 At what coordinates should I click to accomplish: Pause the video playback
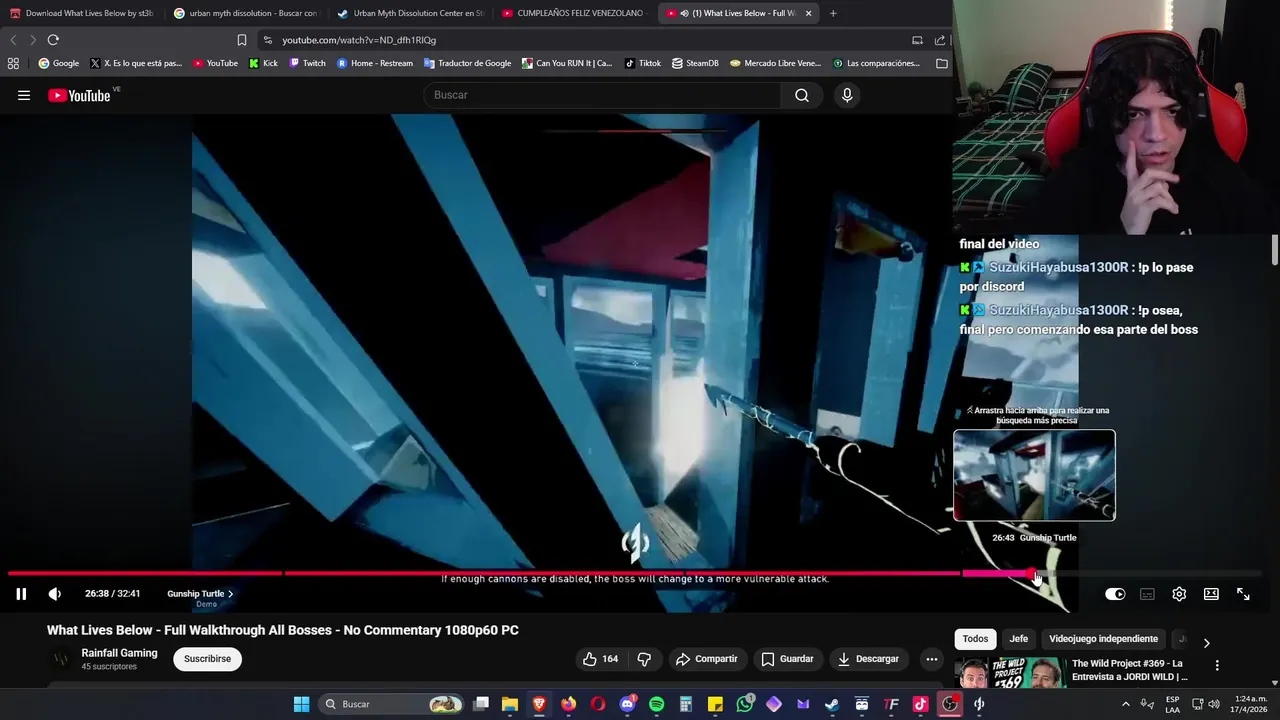point(21,594)
